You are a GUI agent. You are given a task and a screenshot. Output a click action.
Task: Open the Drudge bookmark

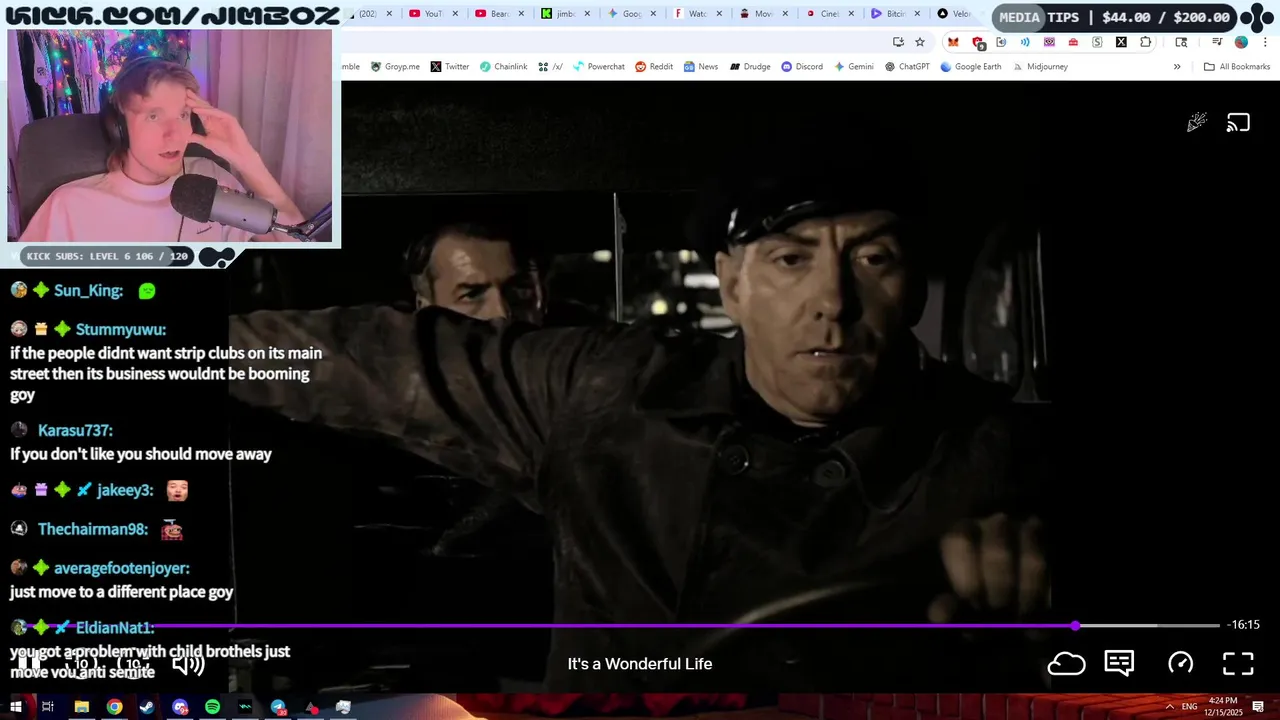click(x=749, y=66)
